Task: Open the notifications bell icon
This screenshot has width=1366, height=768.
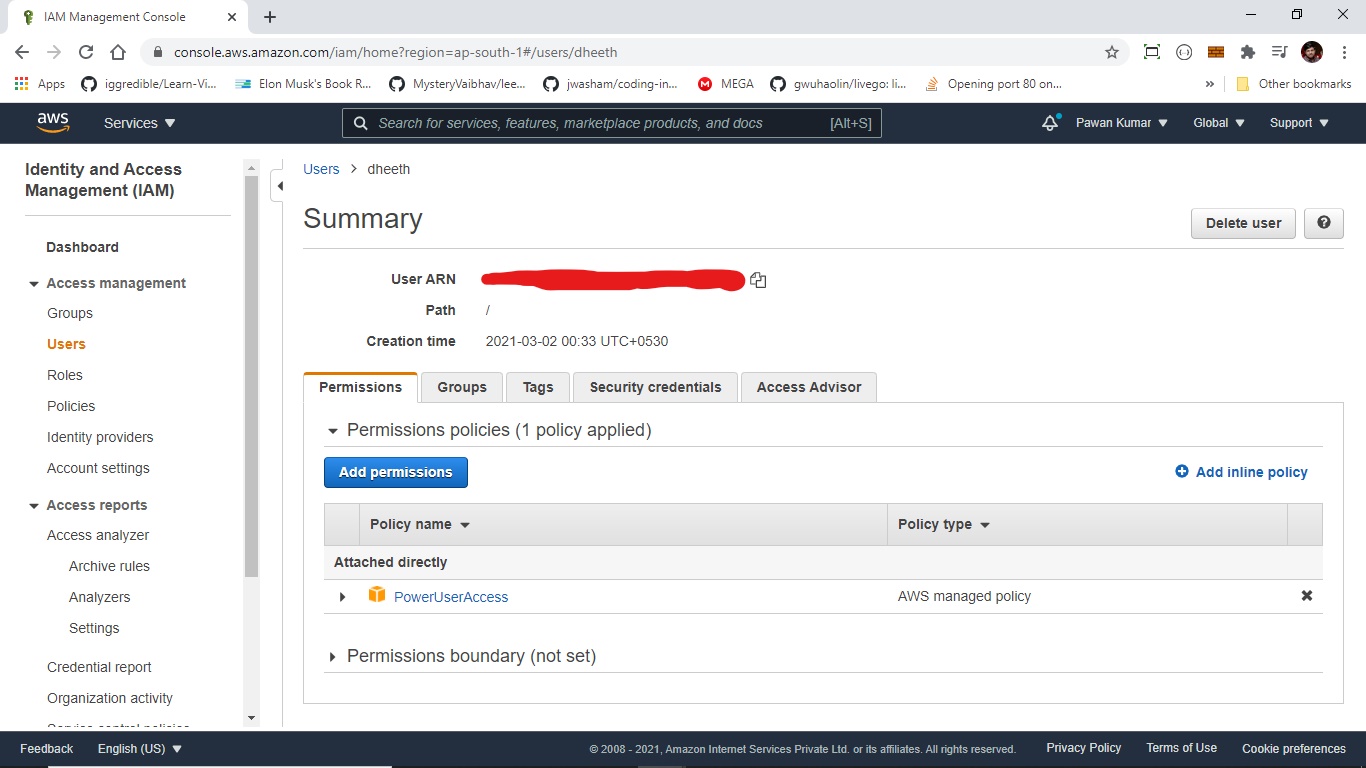Action: [1050, 122]
